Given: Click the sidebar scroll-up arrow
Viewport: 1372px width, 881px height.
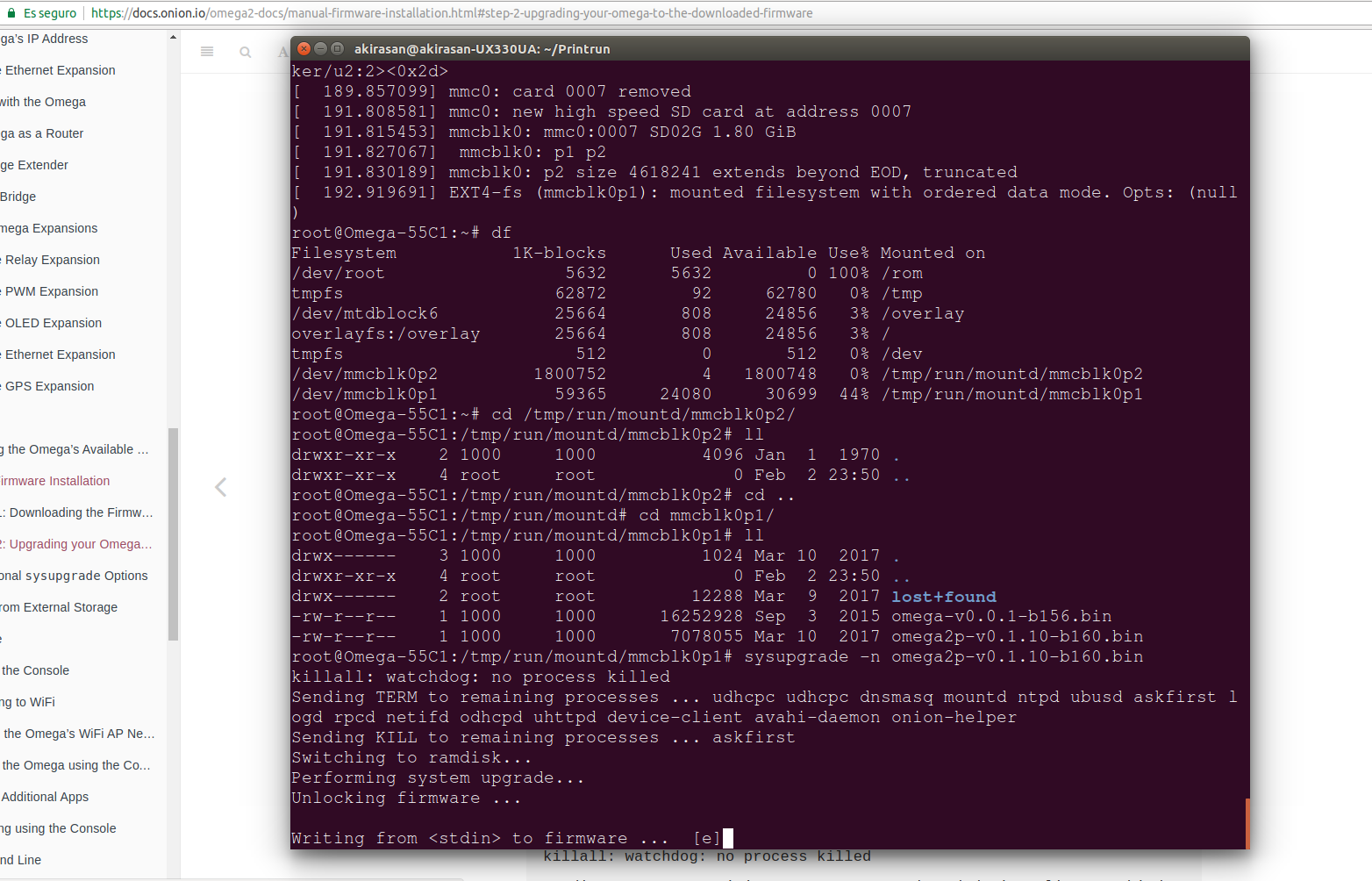Looking at the screenshot, I should (x=173, y=37).
